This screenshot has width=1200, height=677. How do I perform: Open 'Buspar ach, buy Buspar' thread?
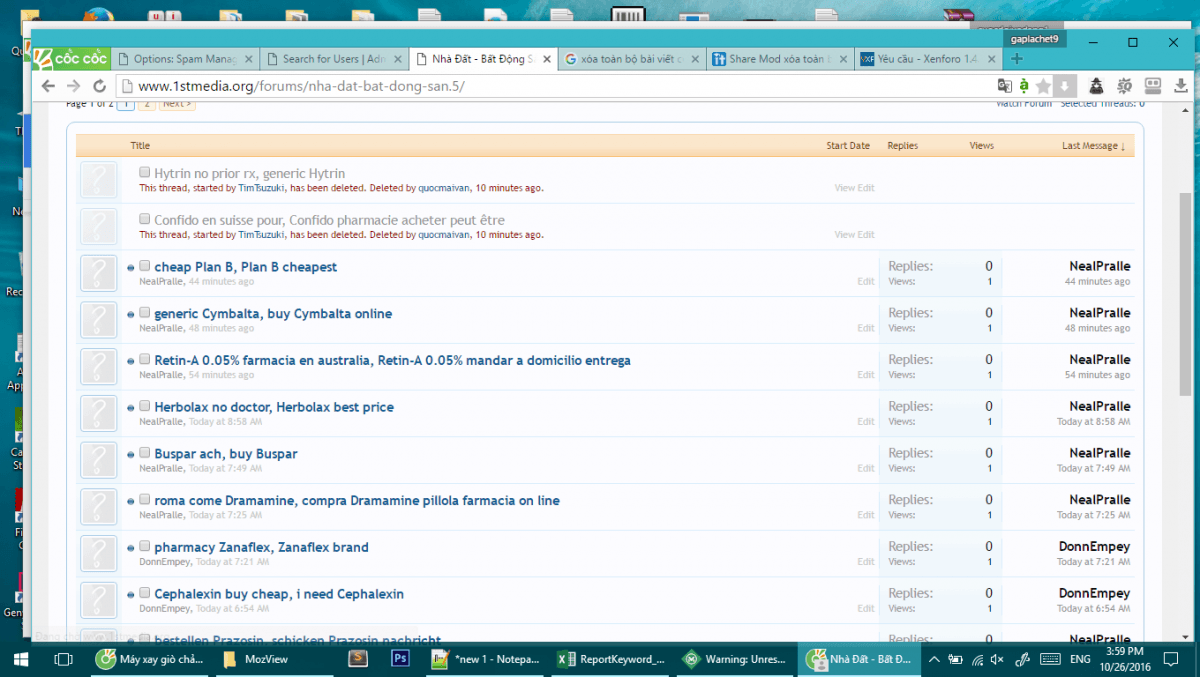coord(226,454)
